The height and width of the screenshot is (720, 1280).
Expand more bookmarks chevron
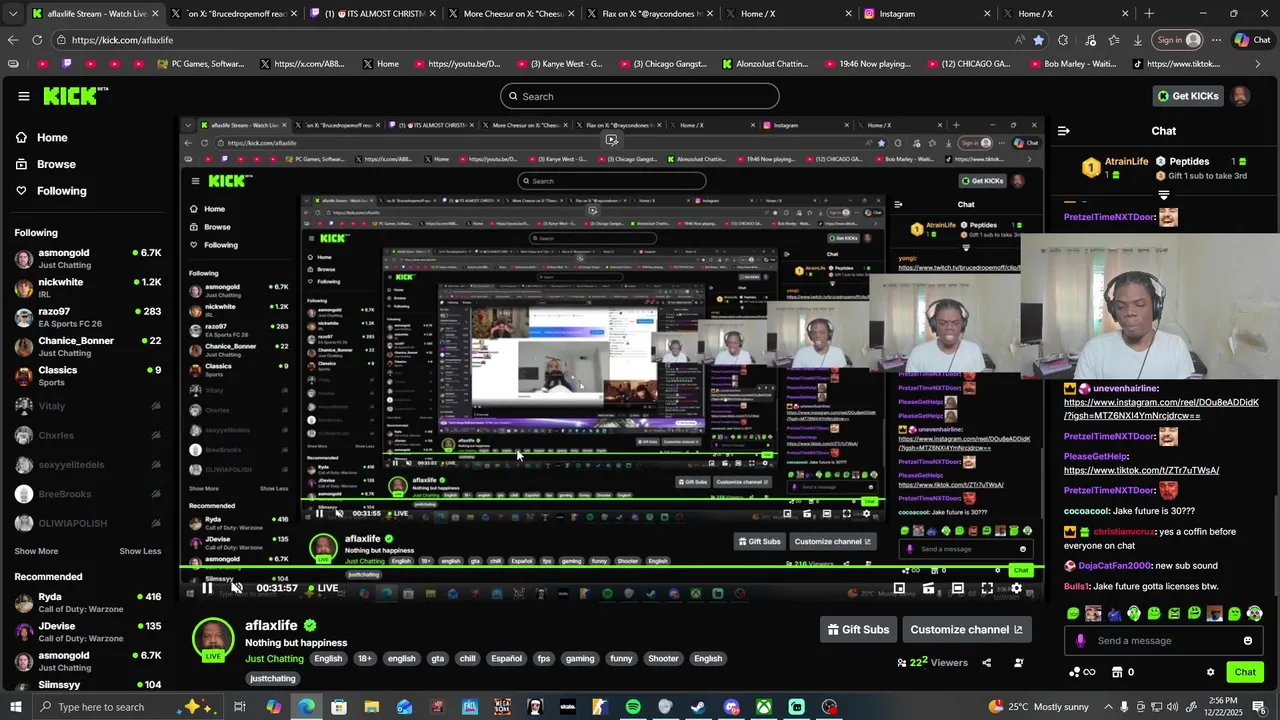click(1258, 64)
